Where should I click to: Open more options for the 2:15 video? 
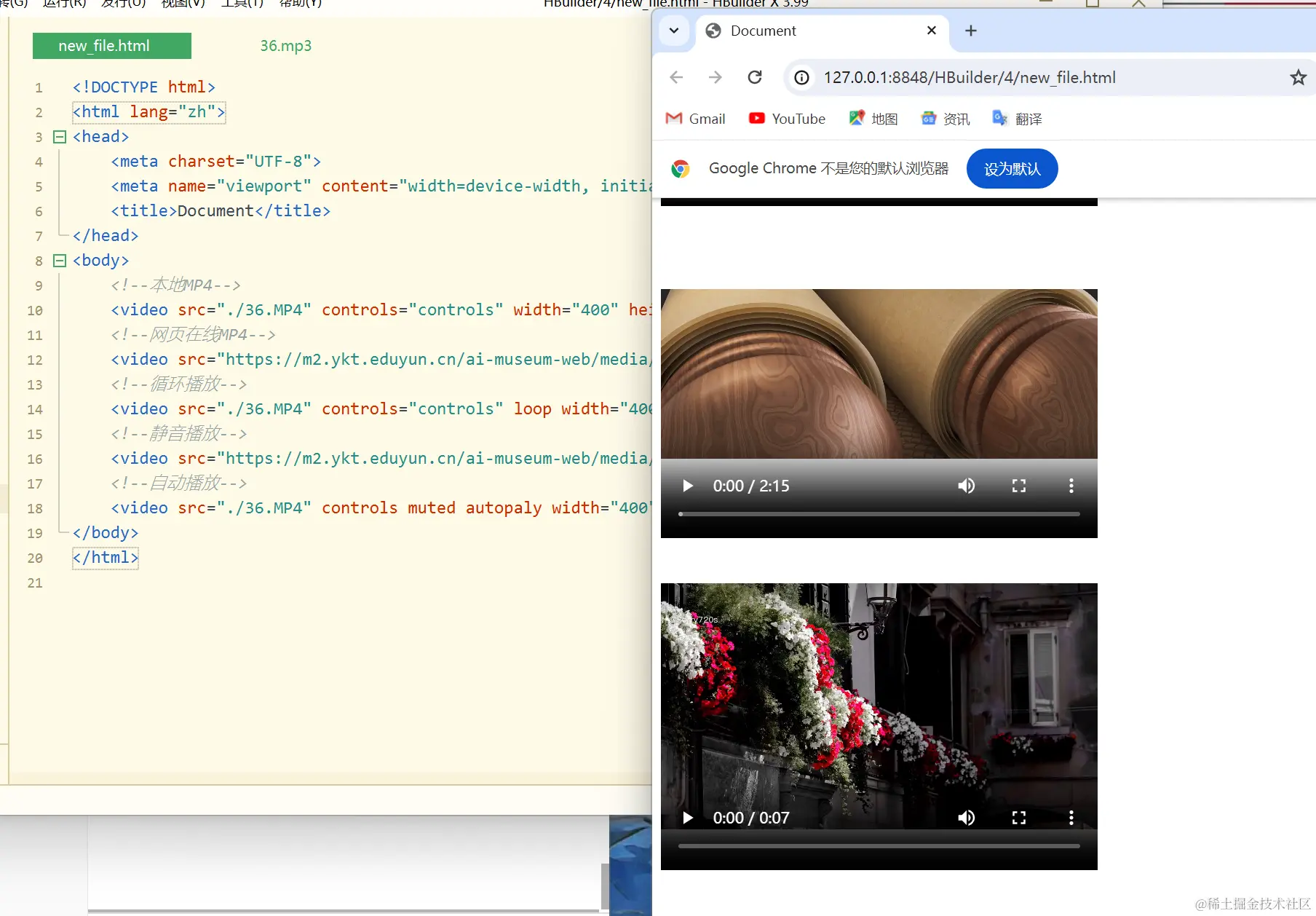tap(1071, 486)
